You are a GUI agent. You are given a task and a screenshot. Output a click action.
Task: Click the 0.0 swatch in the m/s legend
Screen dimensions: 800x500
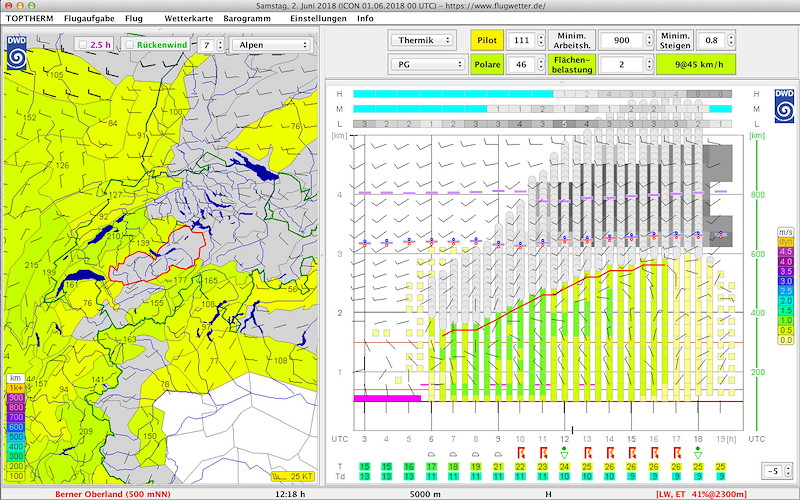point(786,340)
